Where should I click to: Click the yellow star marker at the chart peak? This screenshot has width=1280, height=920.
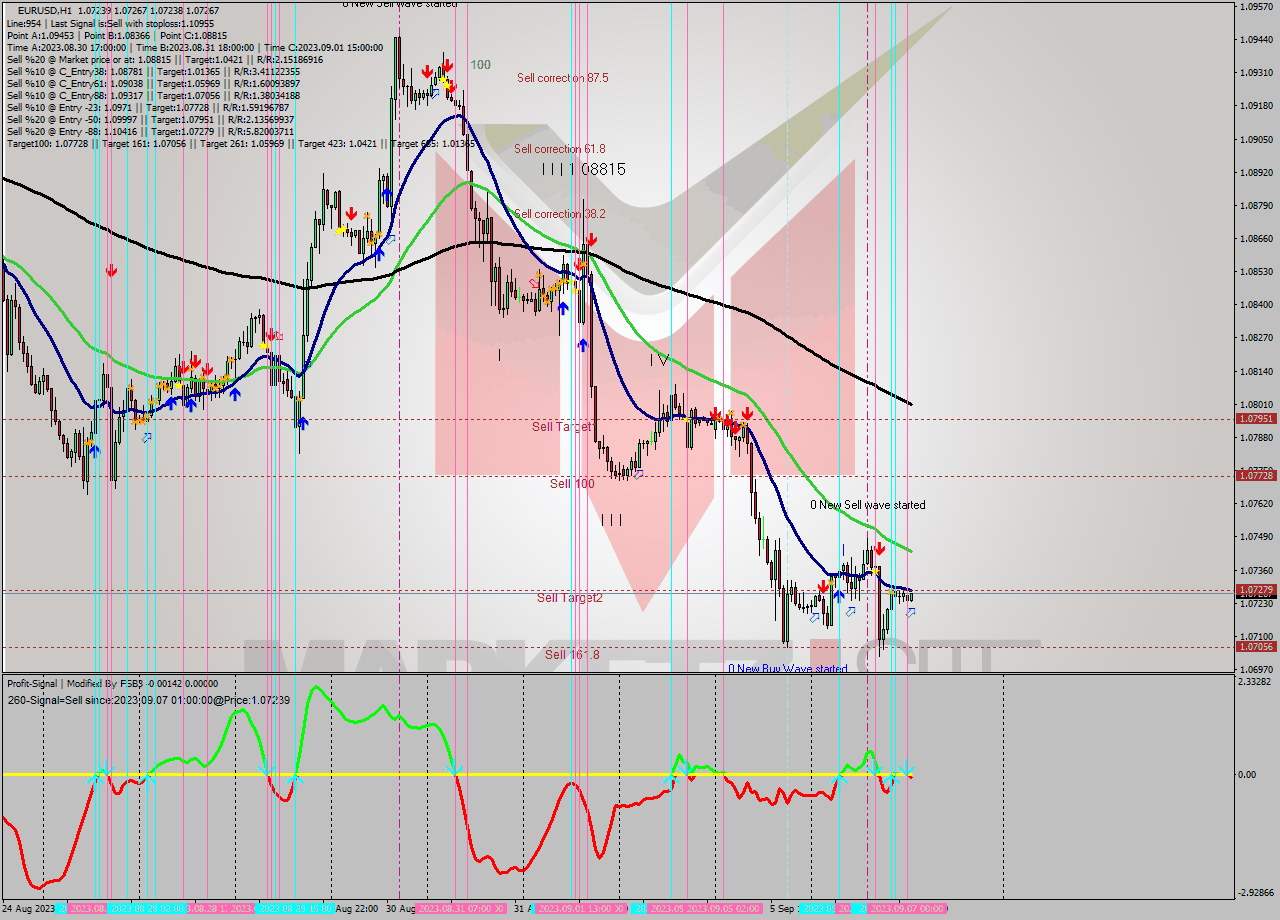click(443, 80)
